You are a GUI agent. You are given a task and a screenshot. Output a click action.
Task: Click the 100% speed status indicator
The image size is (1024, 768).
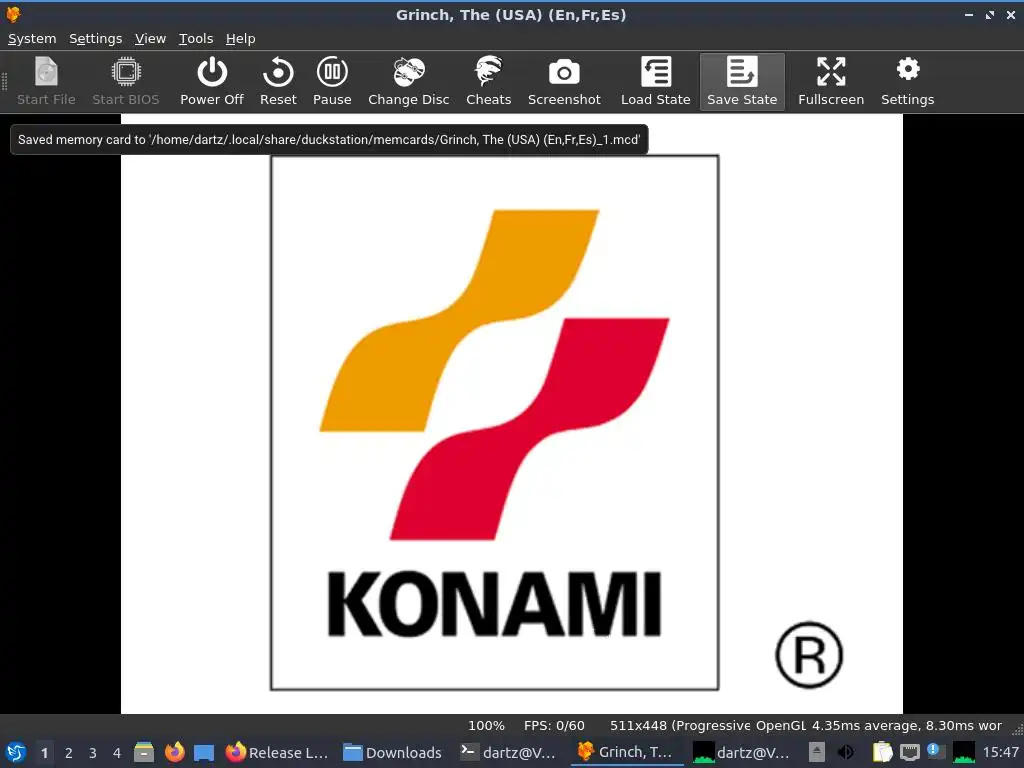click(x=486, y=726)
